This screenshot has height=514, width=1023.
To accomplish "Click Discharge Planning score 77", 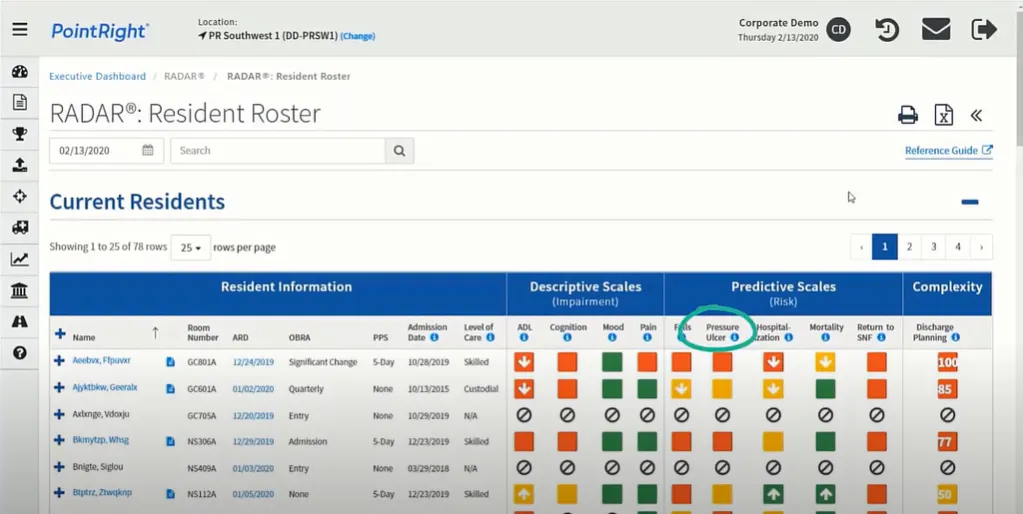I will (947, 442).
